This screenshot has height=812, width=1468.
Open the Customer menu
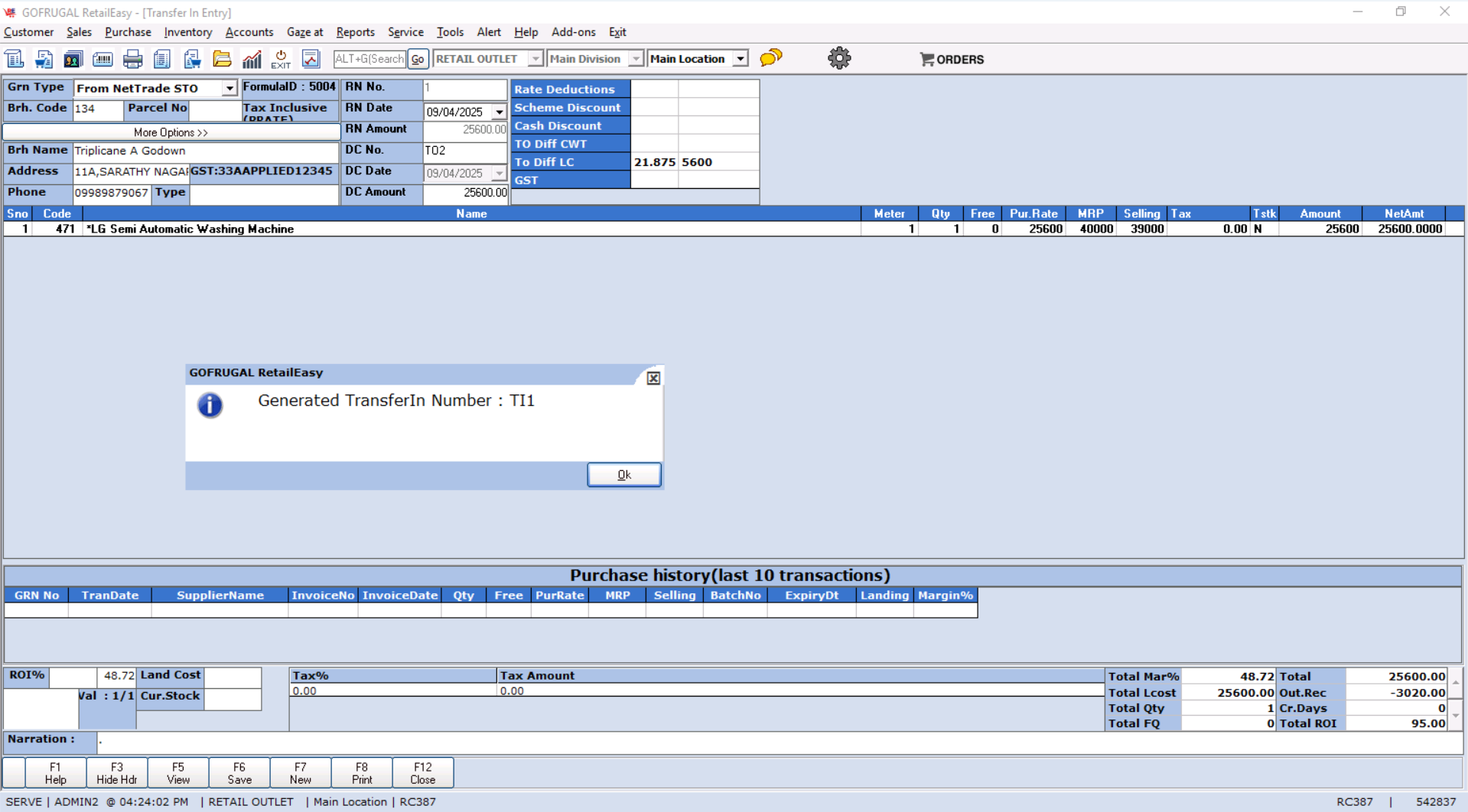click(29, 32)
